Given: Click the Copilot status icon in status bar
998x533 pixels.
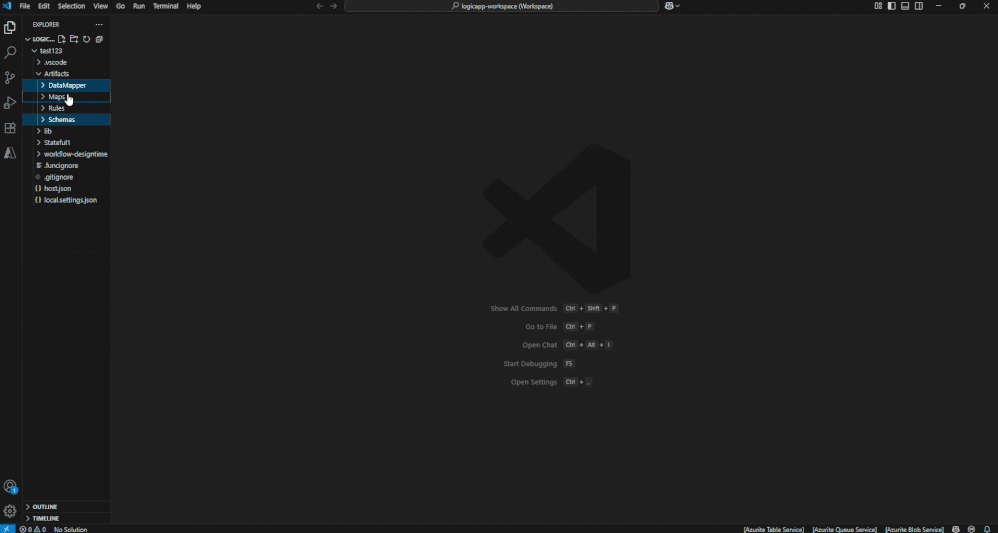Looking at the screenshot, I should (x=957, y=529).
